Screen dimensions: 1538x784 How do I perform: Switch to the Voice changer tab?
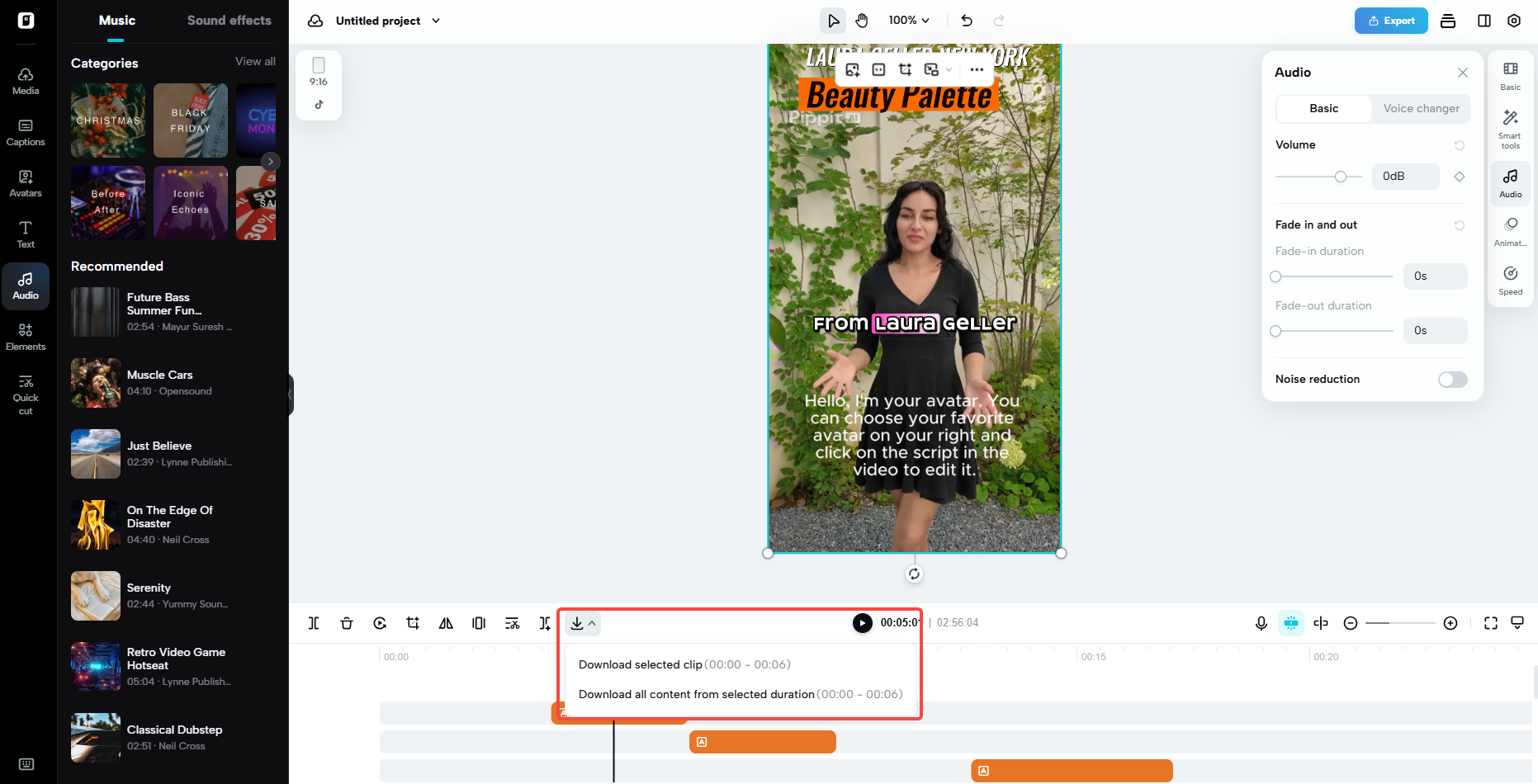(1421, 108)
